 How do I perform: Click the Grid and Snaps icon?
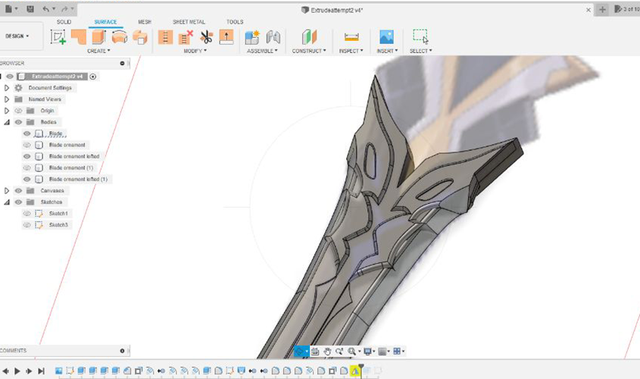(382, 351)
